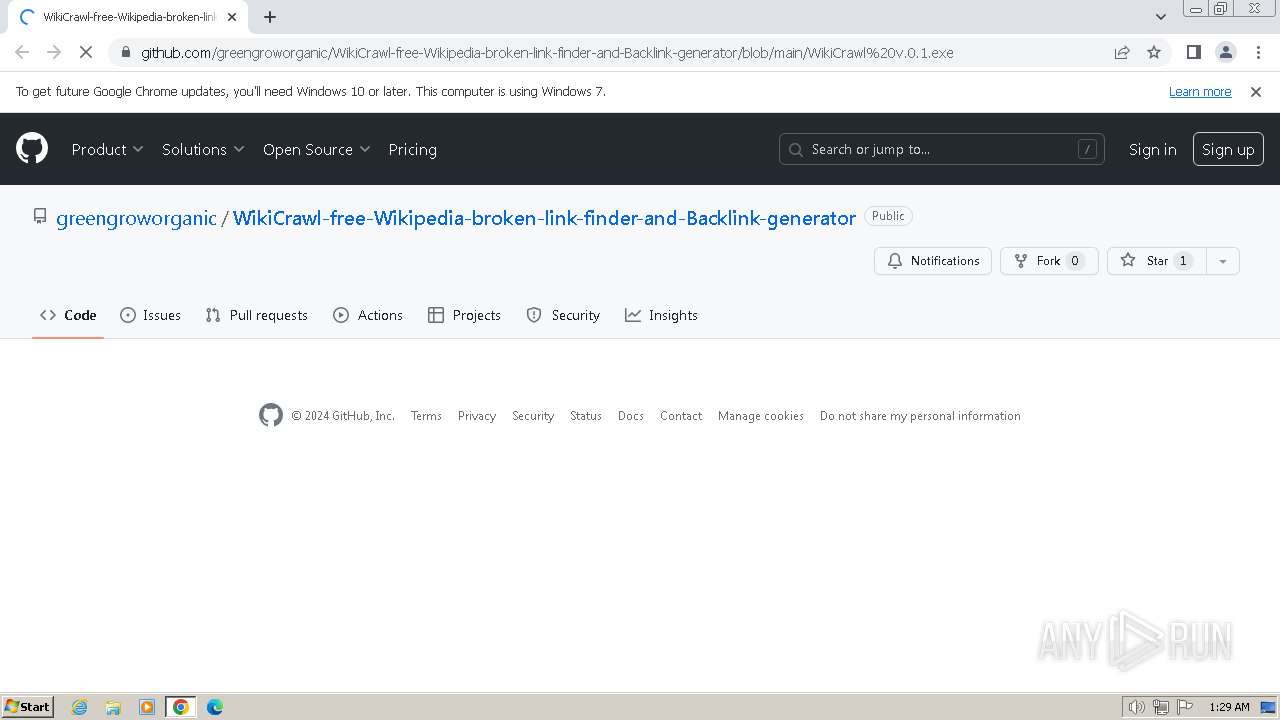Open the greengroworganic owner profile link
1280x720 pixels.
136,218
